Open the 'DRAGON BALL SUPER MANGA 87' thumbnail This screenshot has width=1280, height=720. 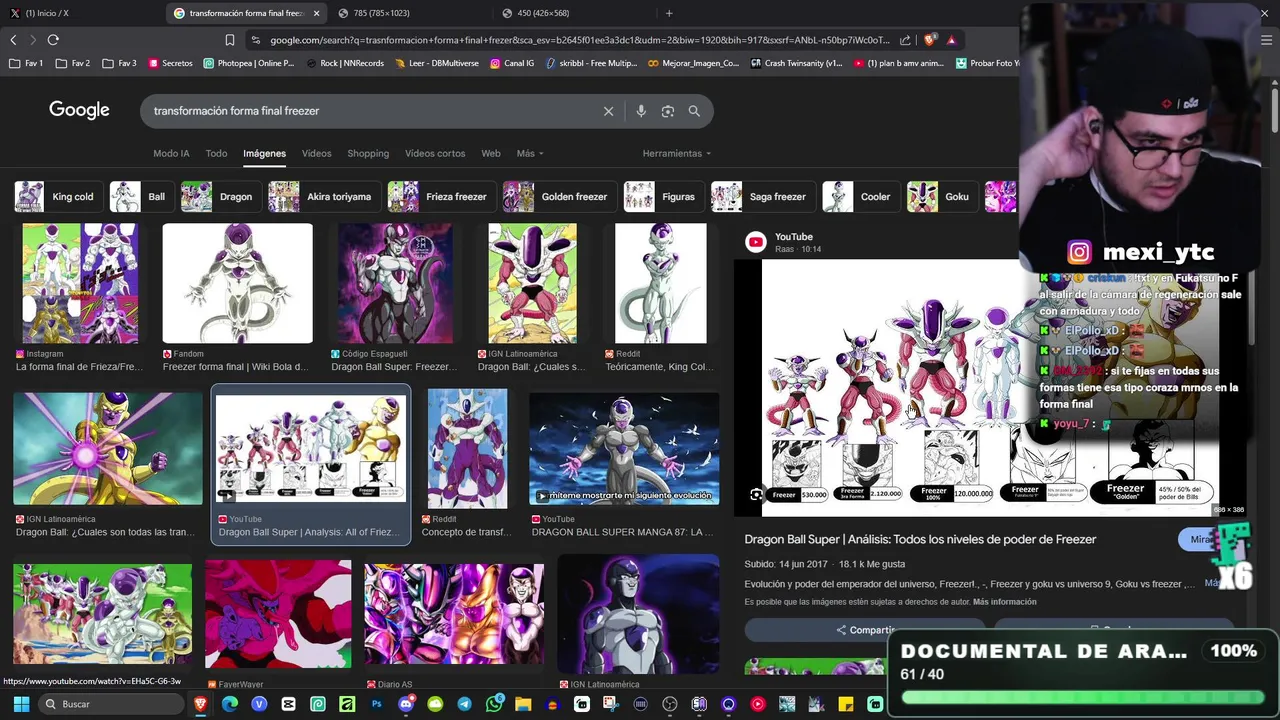pos(624,449)
